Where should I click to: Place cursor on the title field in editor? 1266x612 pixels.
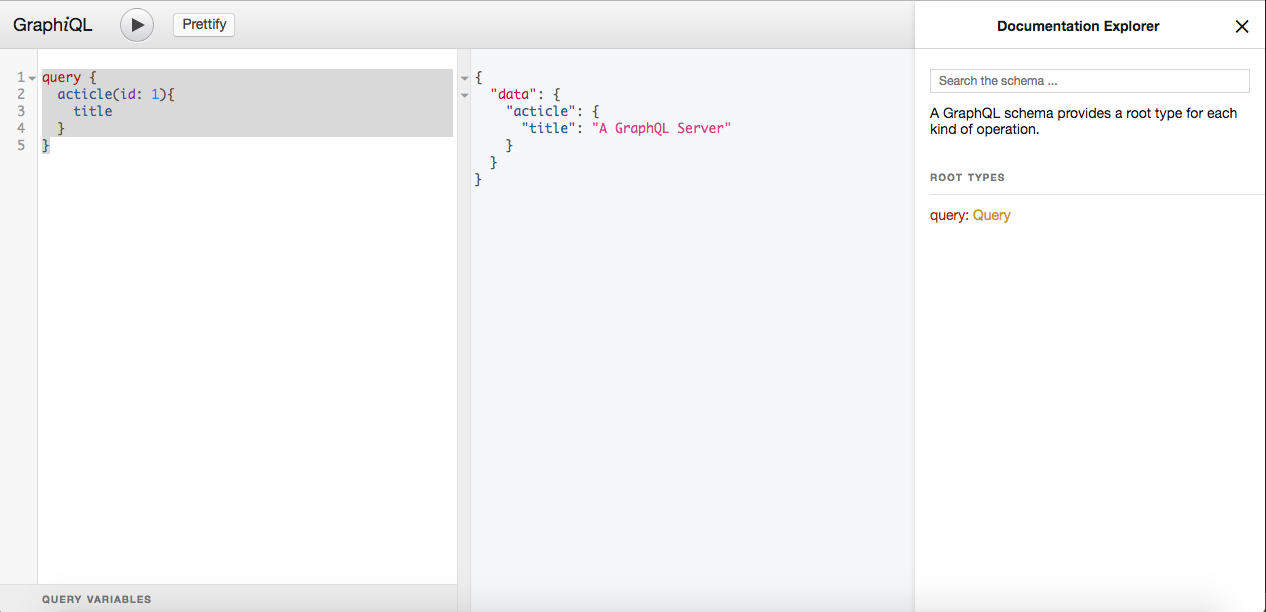point(92,111)
